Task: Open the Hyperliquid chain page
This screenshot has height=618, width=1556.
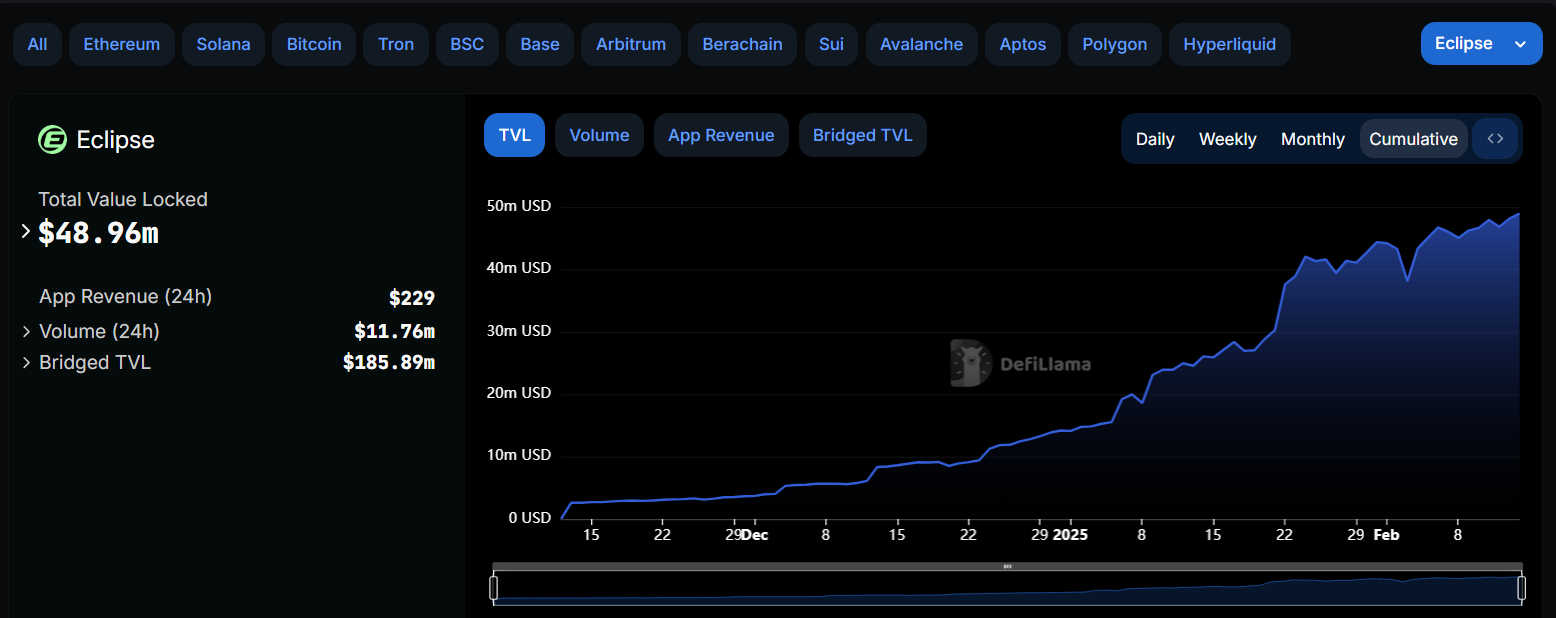Action: tap(1230, 43)
